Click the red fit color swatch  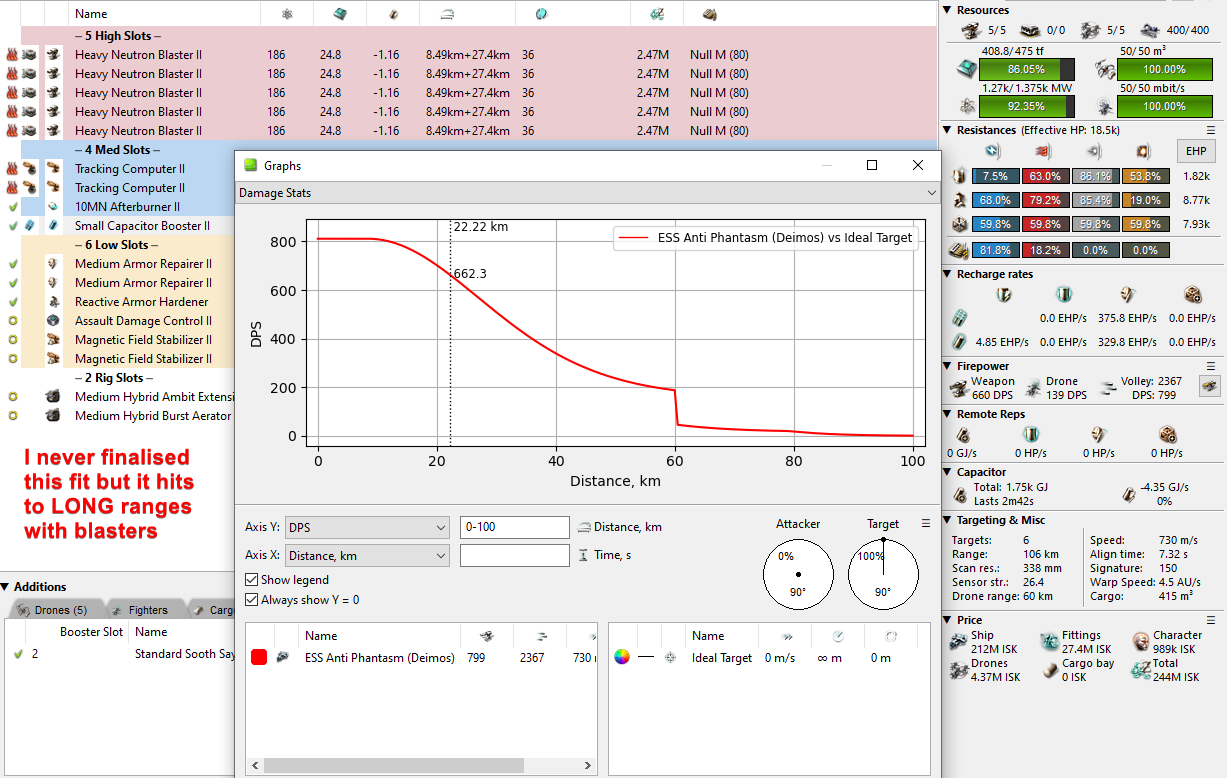259,657
